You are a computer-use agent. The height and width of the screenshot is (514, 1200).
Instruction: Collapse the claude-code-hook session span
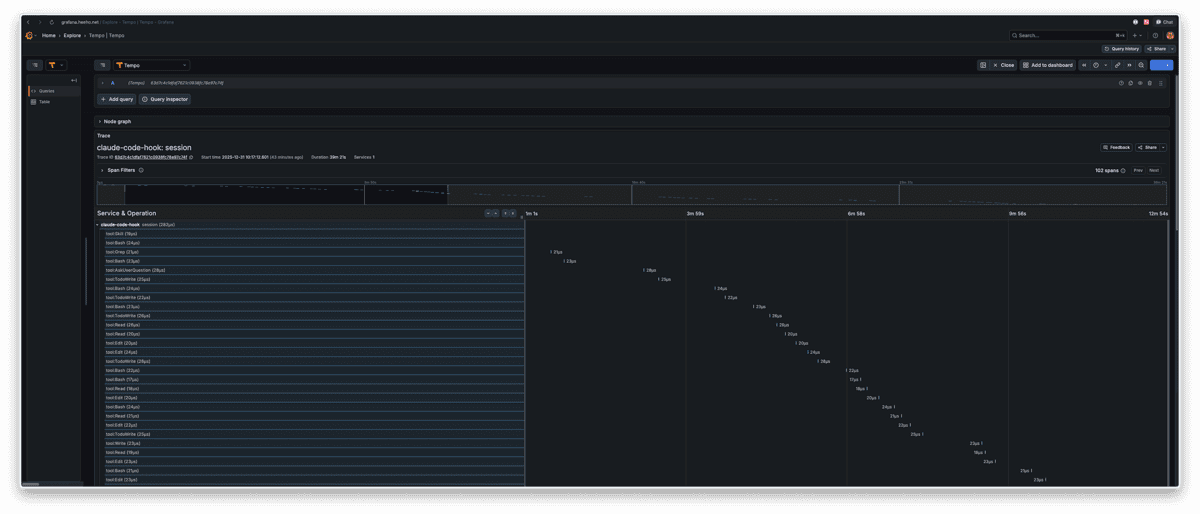(x=98, y=225)
